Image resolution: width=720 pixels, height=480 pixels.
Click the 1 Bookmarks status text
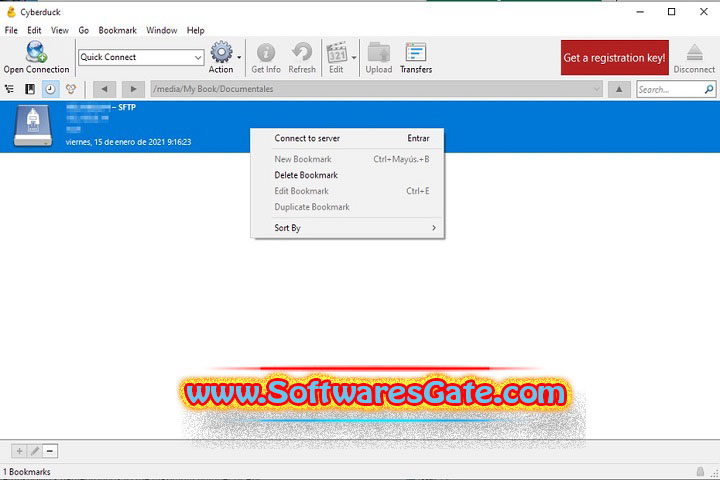[27, 472]
